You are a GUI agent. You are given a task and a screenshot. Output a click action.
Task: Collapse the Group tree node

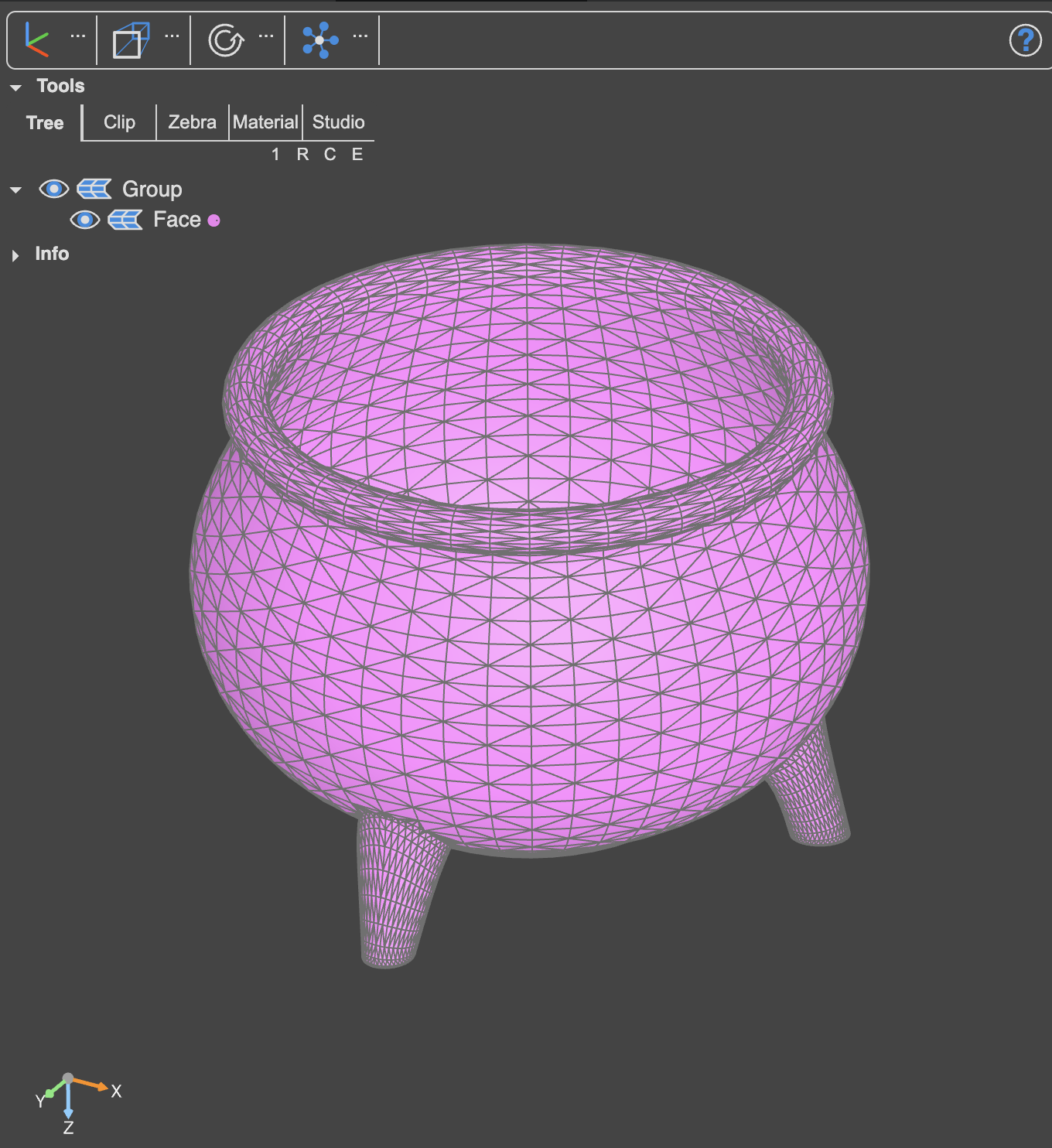coord(15,190)
